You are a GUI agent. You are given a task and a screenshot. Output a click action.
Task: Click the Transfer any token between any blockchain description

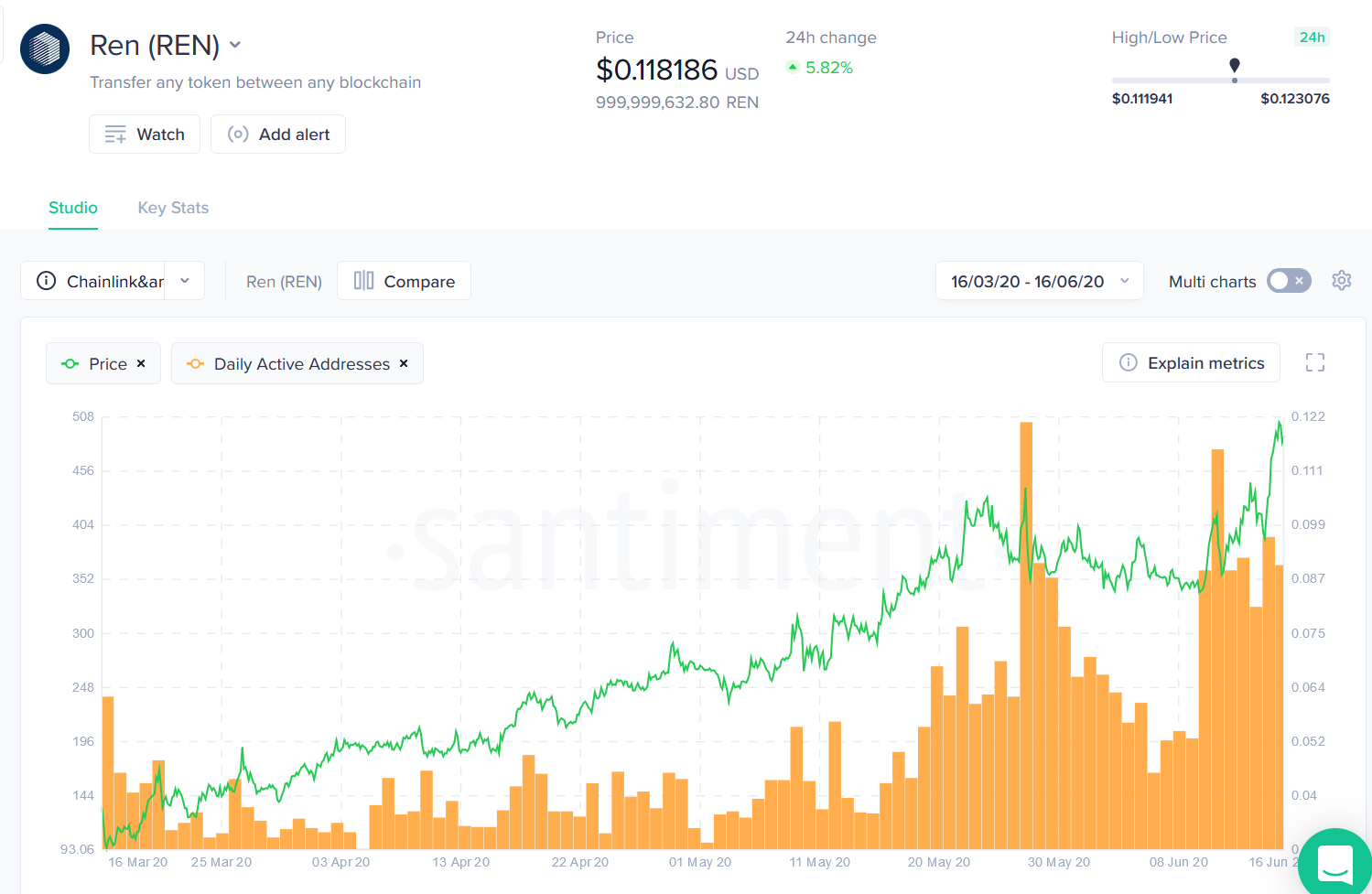pyautogui.click(x=255, y=82)
